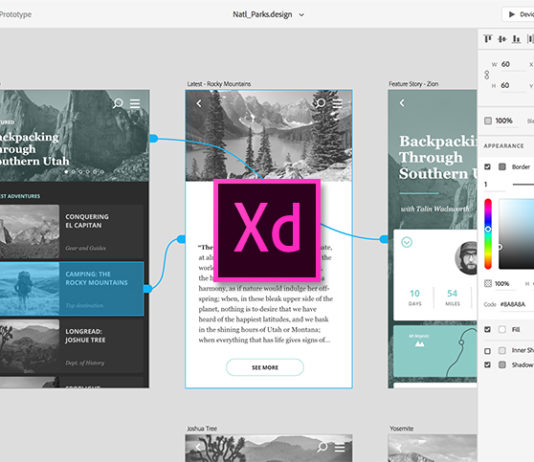Toggle the width-height lock chain icon
This screenshot has width=534, height=462.
(487, 75)
